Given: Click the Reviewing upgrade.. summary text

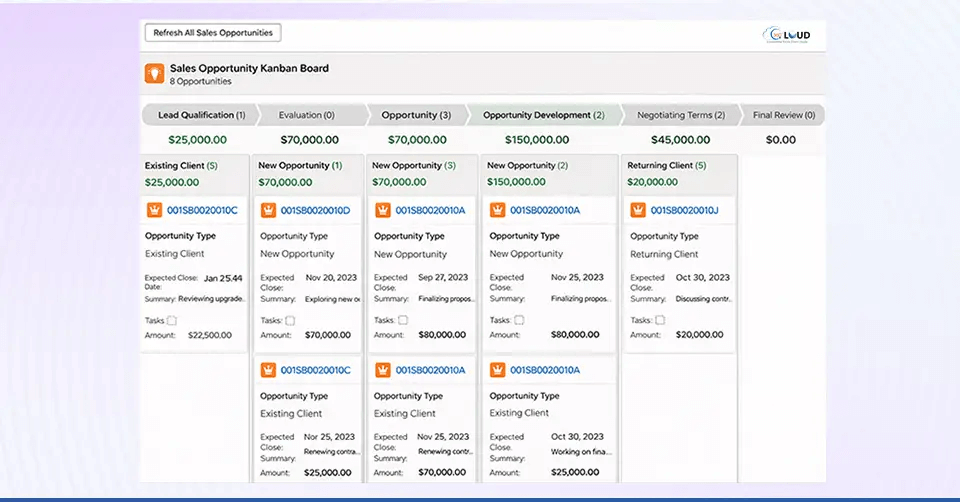Looking at the screenshot, I should [x=212, y=299].
